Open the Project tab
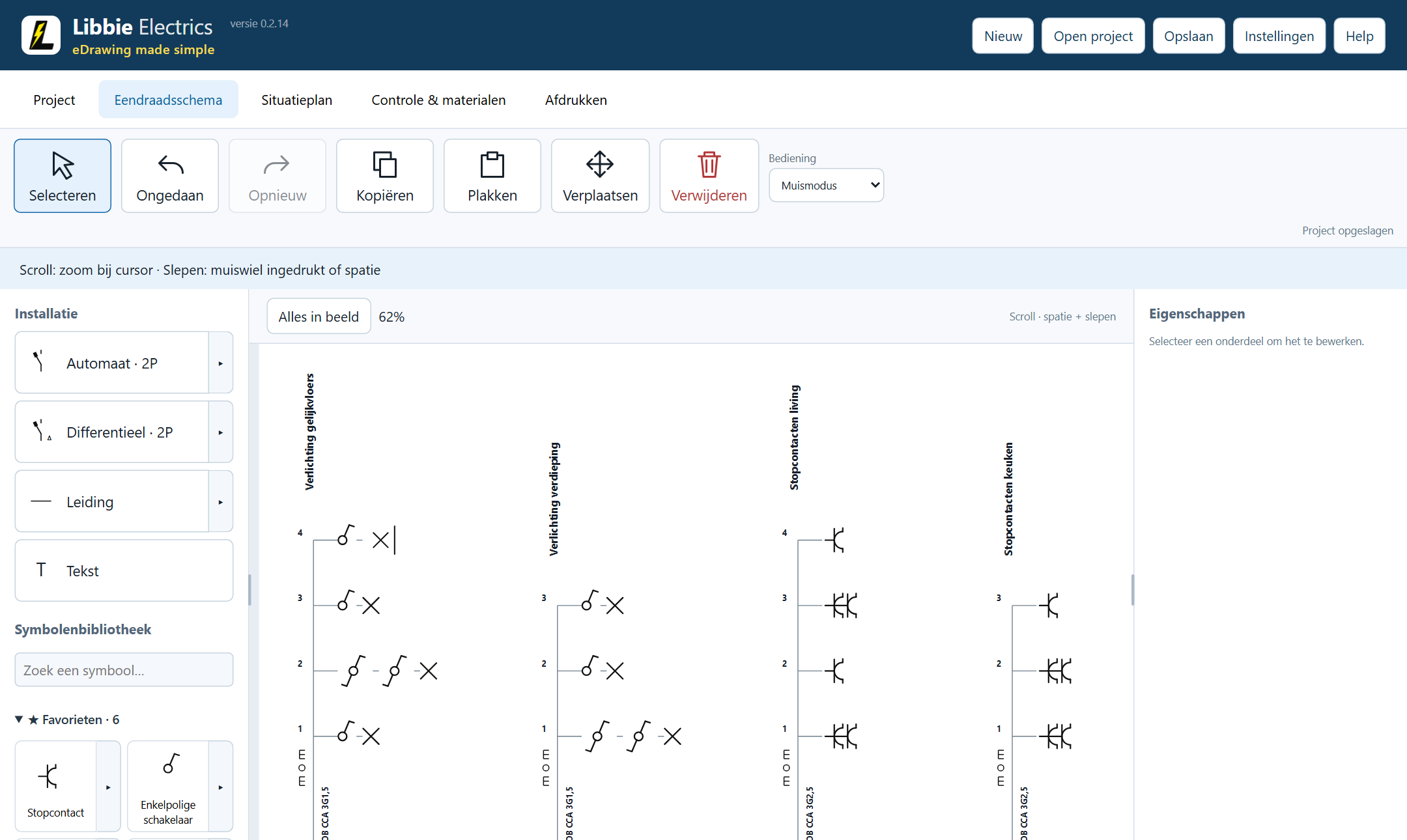Viewport: 1407px width, 840px height. tap(54, 100)
